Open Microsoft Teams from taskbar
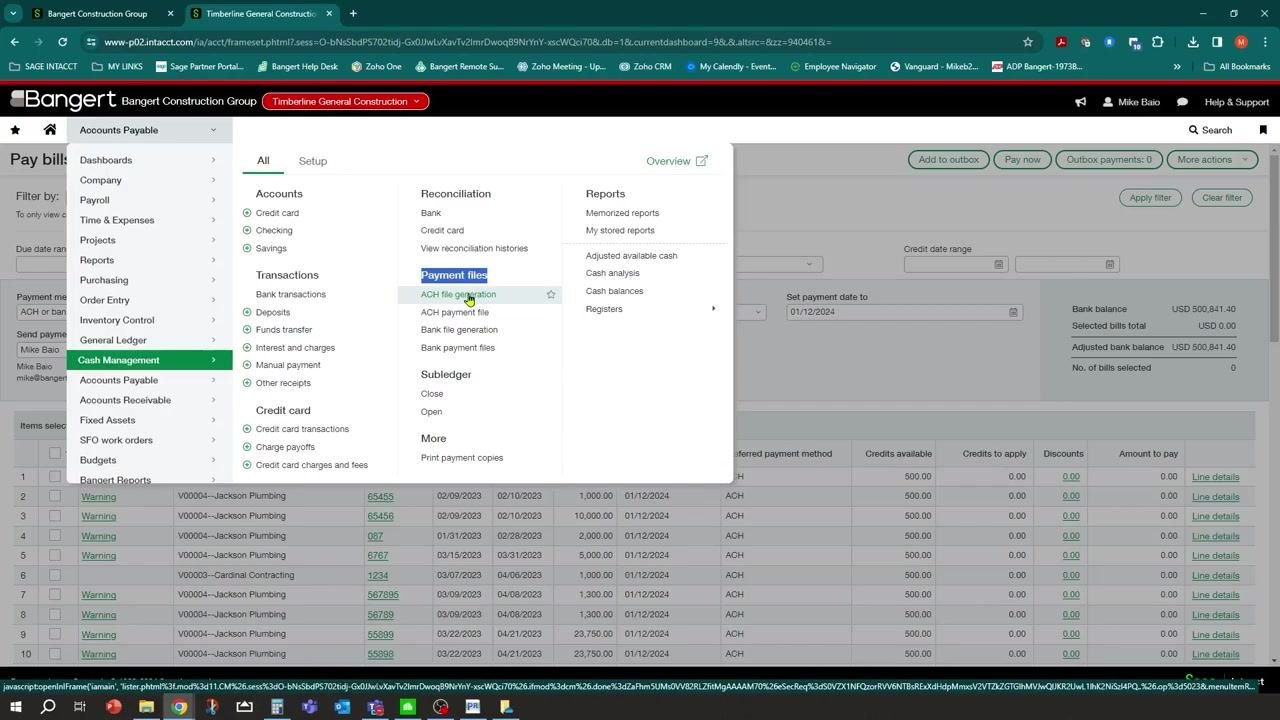 [310, 707]
